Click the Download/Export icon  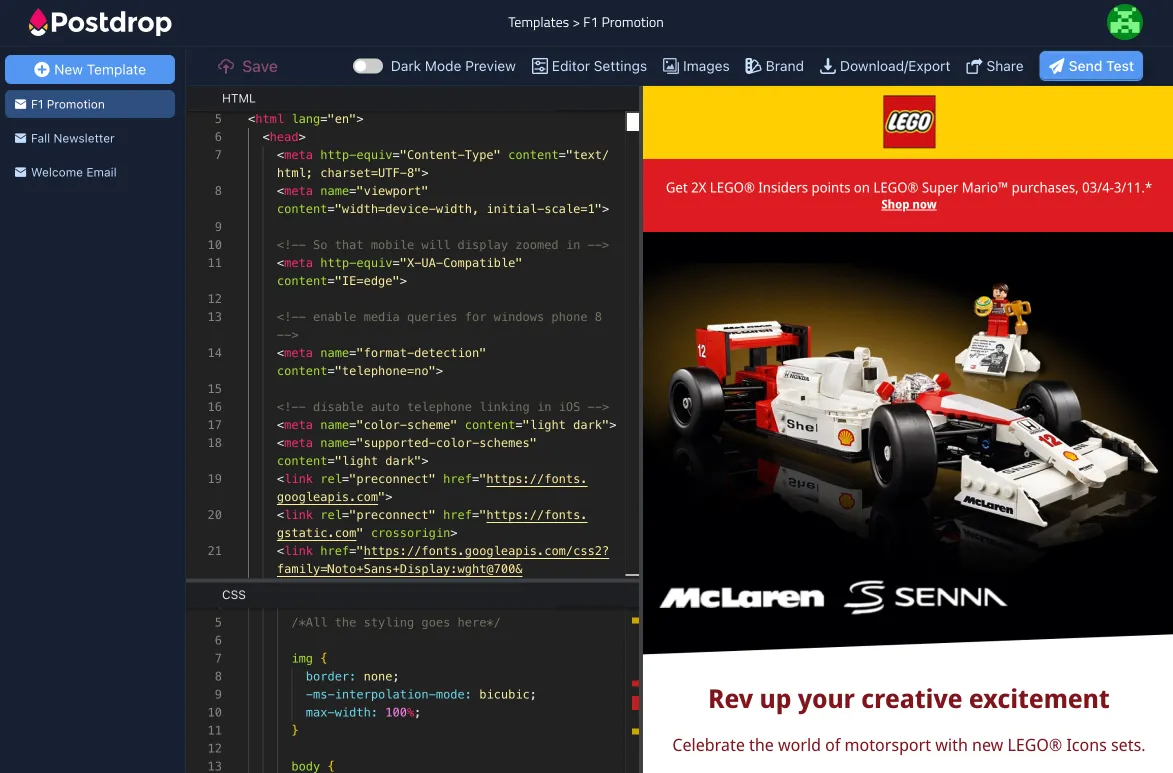tap(827, 66)
